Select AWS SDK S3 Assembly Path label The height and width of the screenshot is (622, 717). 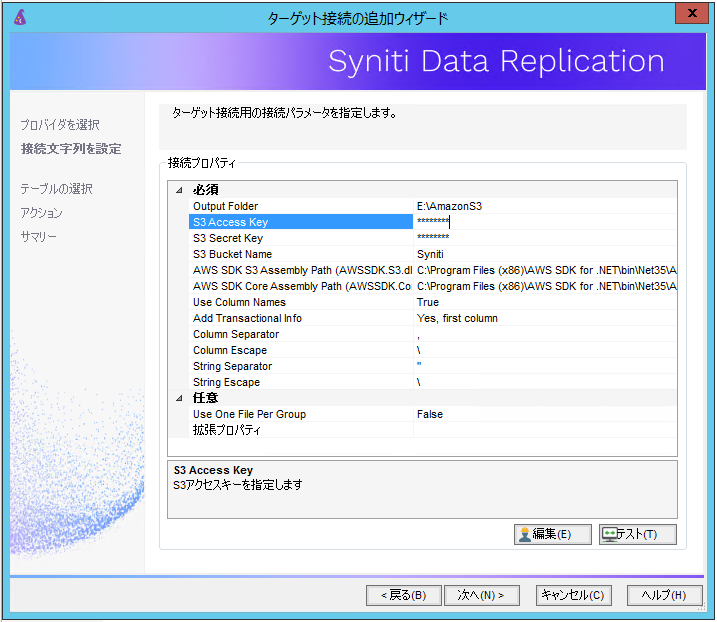(x=301, y=270)
